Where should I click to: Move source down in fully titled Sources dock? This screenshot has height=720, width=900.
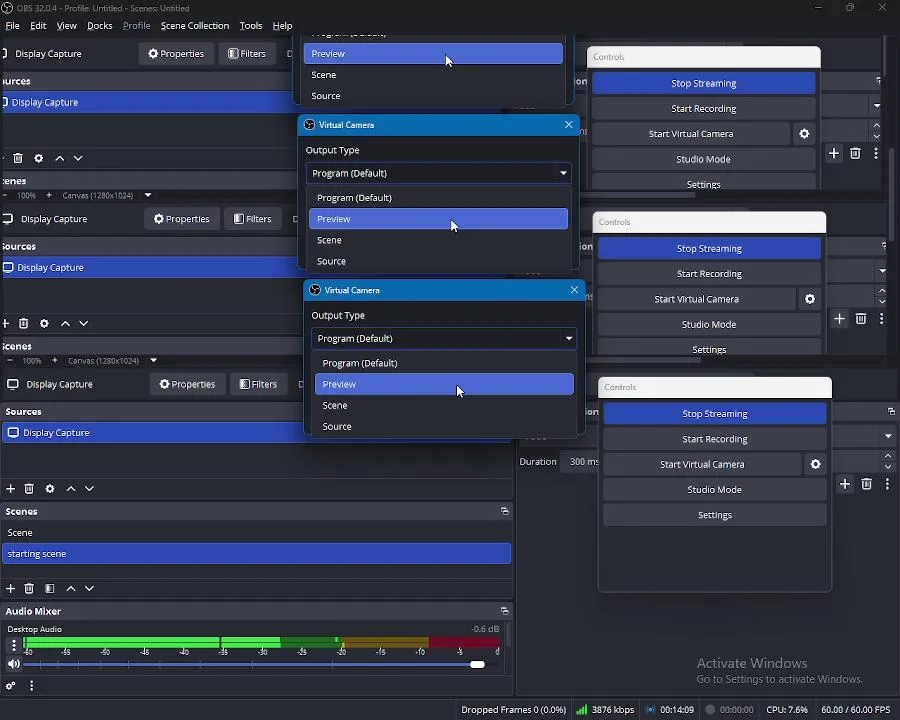pos(90,489)
